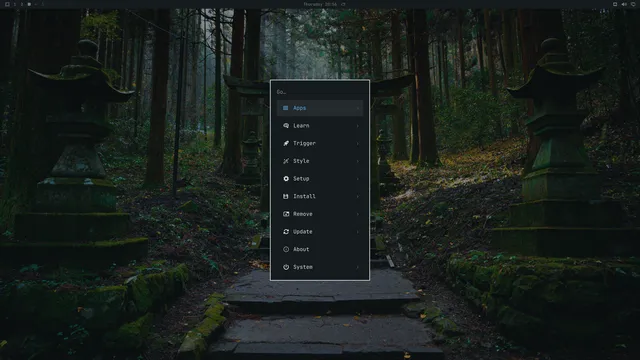
Task: Click the Update refresh-arrows icon
Action: (x=286, y=231)
